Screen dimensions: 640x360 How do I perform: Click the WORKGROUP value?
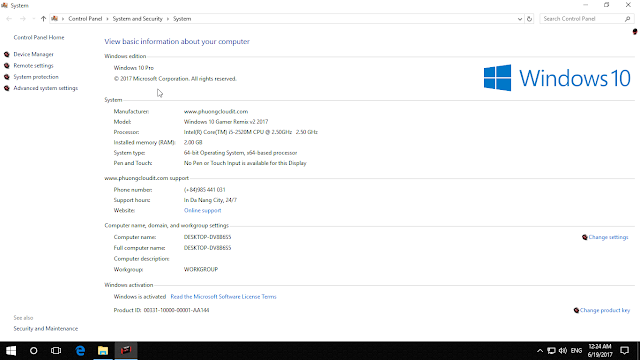[x=201, y=269]
